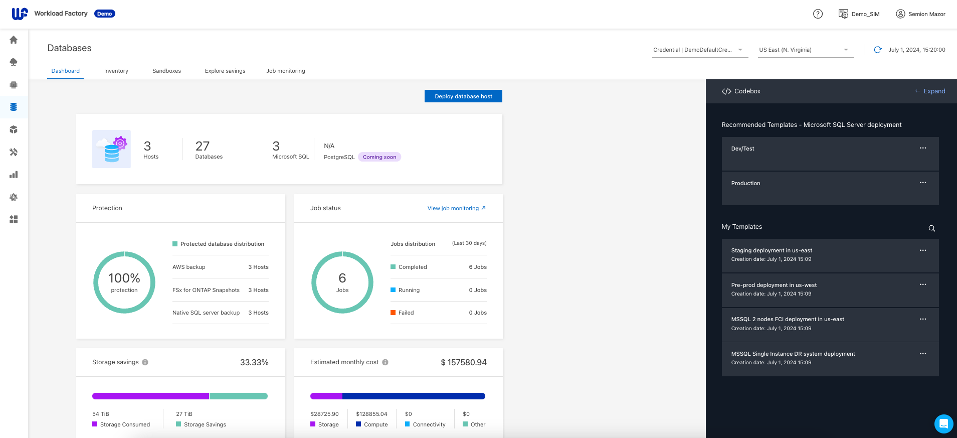Open the bar chart sidebar icon
Image resolution: width=957 pixels, height=438 pixels.
tap(13, 174)
